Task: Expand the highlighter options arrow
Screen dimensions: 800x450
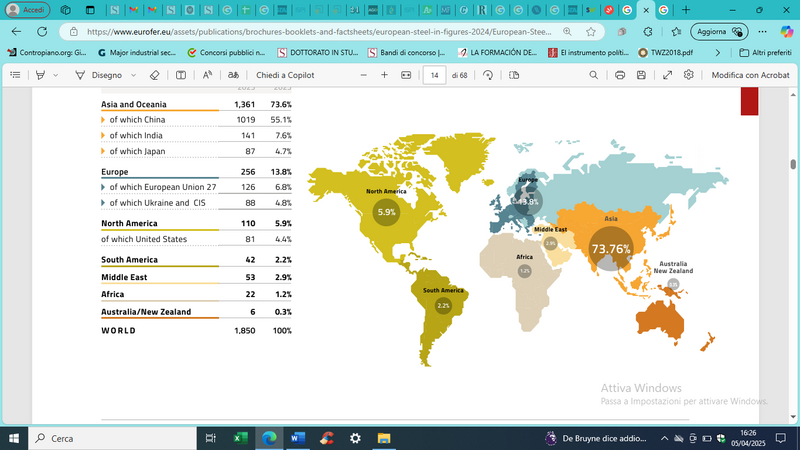Action: (x=55, y=75)
